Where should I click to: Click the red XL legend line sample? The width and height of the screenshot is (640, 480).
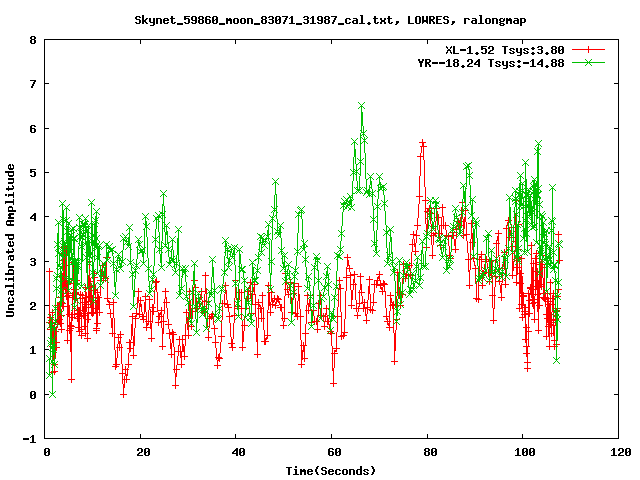(590, 49)
